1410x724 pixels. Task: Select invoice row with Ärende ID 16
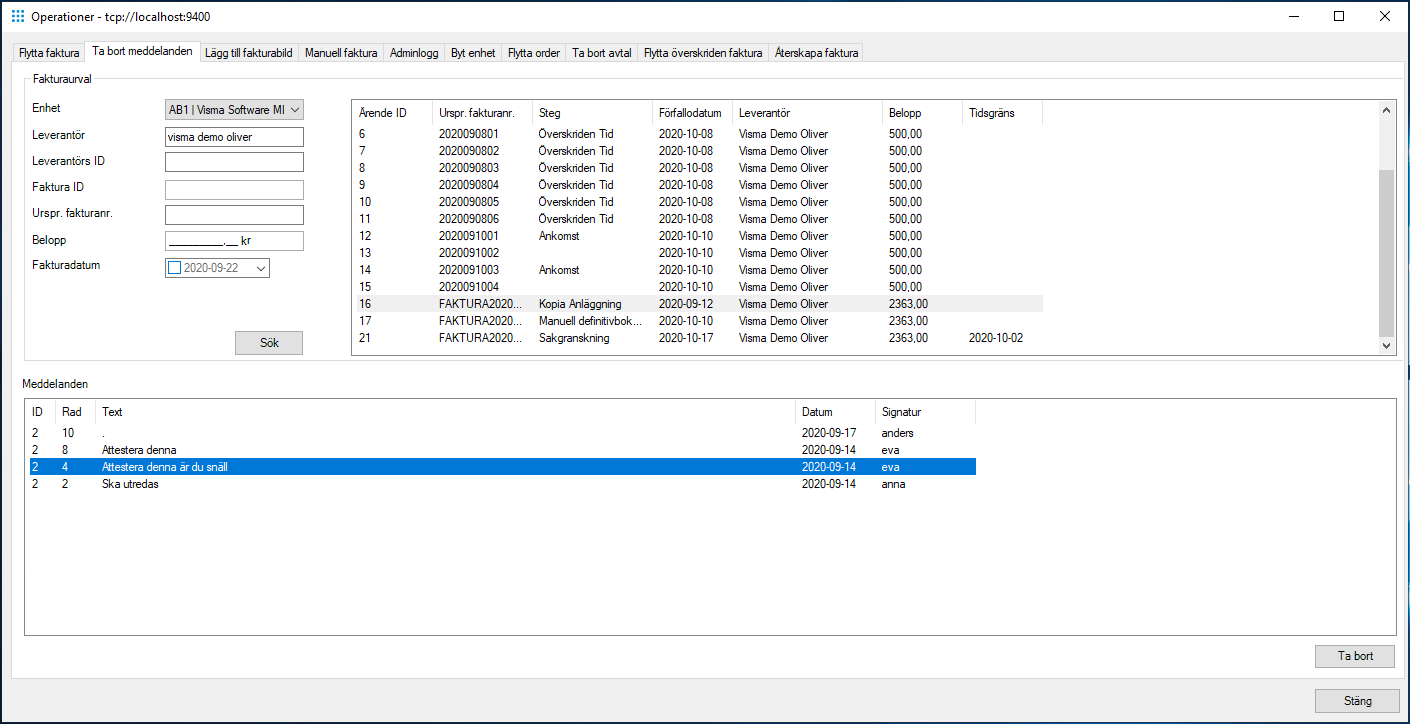(600, 303)
